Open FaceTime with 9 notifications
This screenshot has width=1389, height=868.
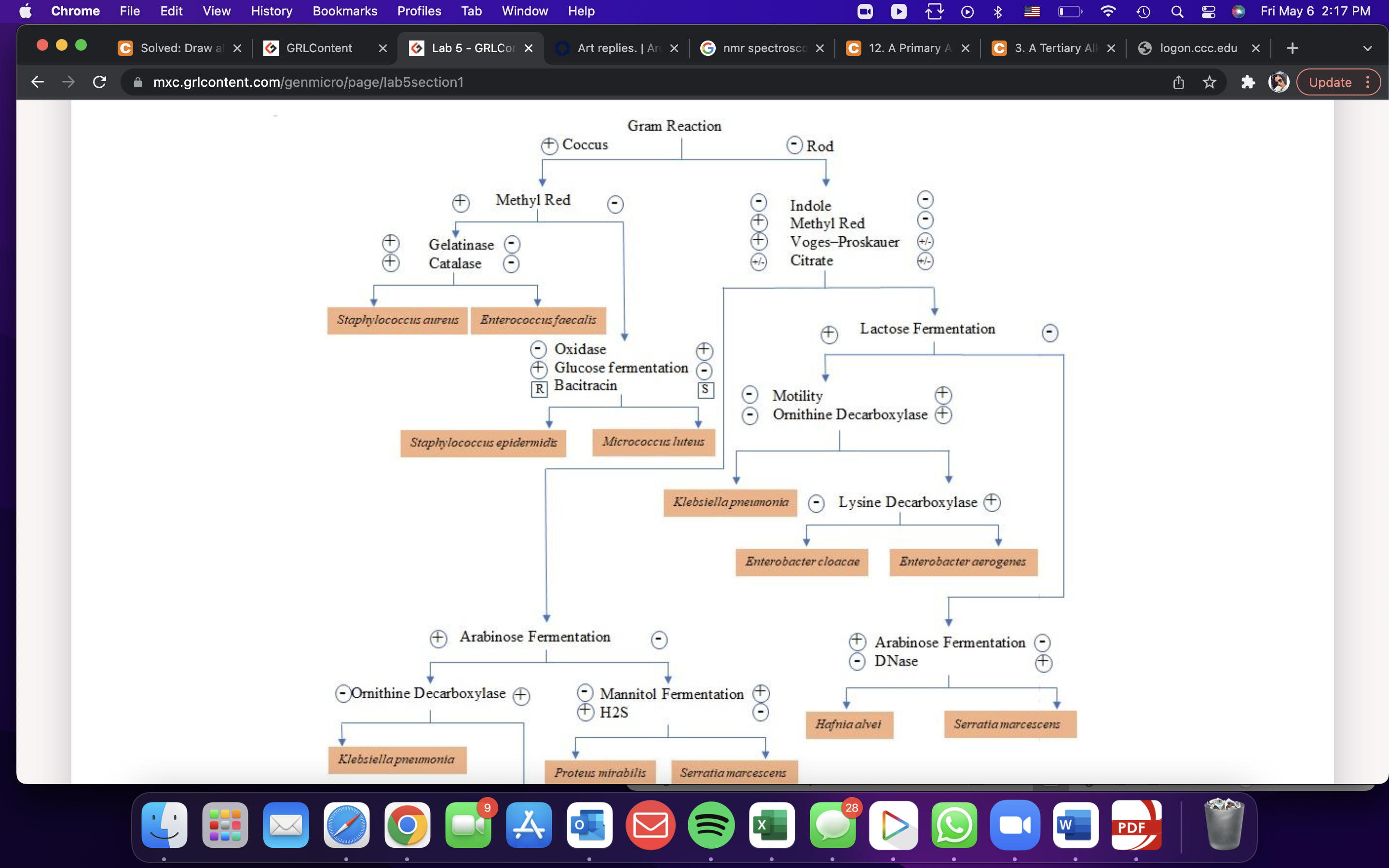point(468,825)
